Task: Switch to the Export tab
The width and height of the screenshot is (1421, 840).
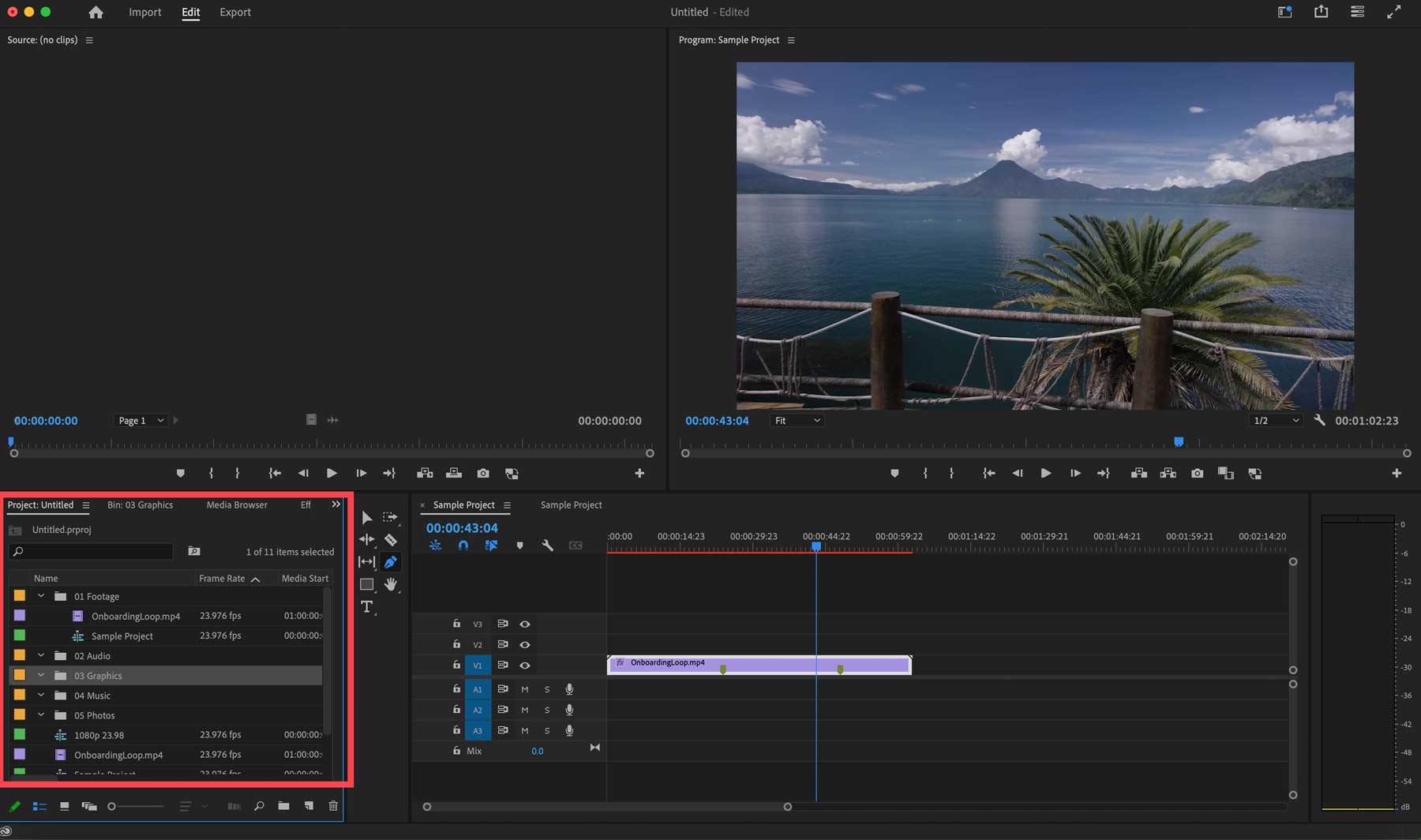Action: pyautogui.click(x=234, y=12)
